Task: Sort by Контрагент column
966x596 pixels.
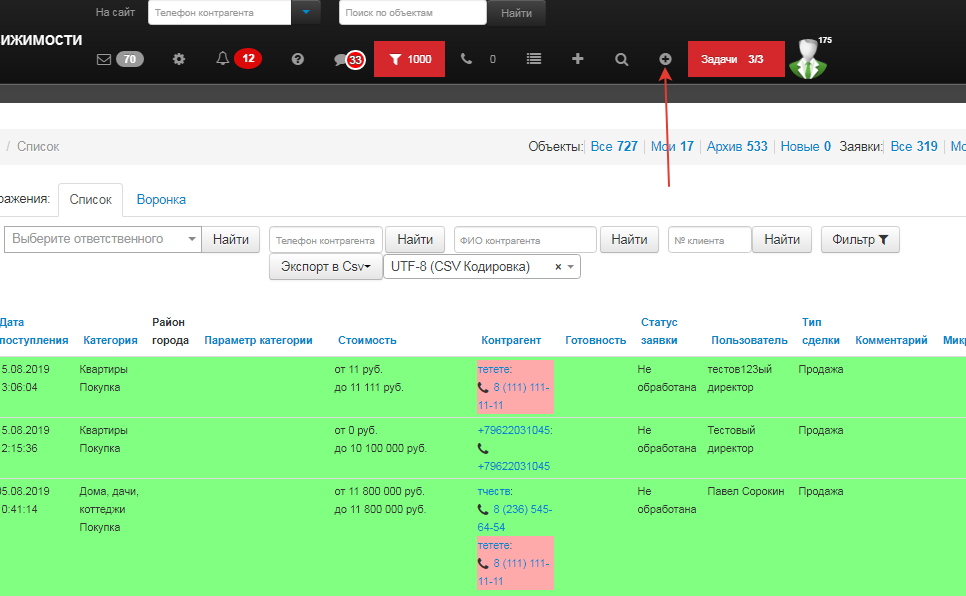Action: (511, 340)
